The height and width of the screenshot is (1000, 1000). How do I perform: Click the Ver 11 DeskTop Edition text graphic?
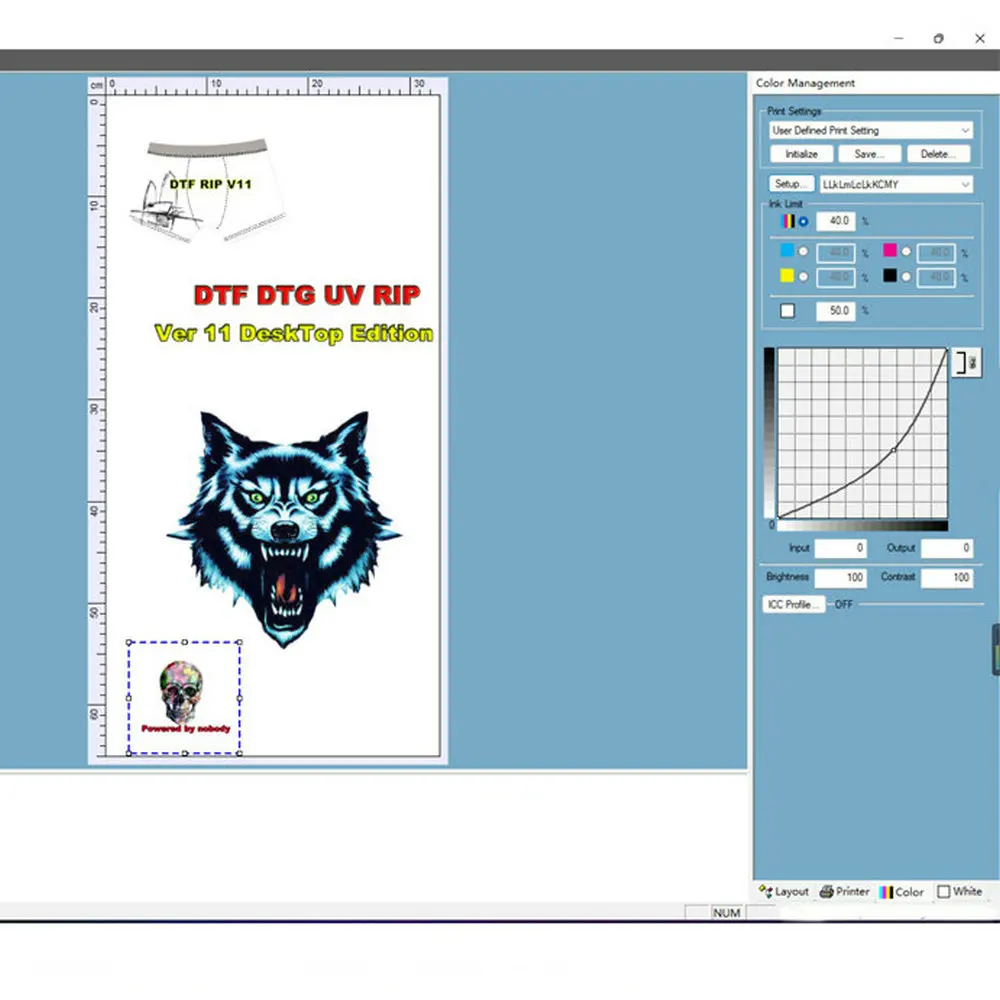(x=294, y=334)
